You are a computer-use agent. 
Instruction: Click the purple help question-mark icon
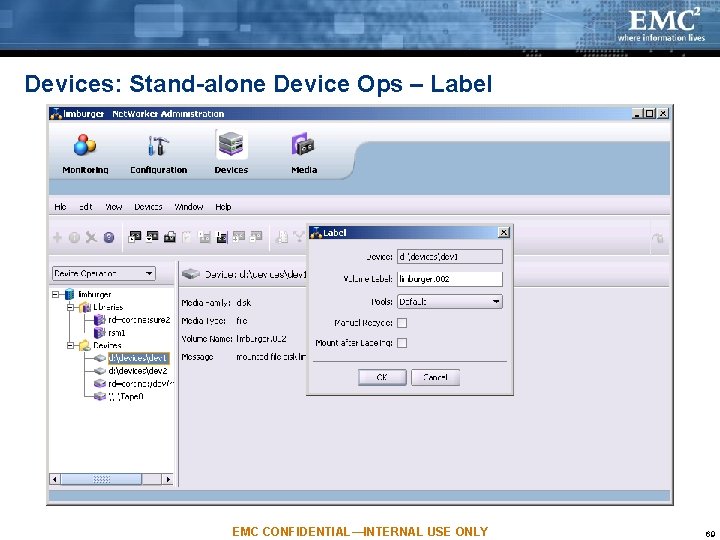pos(109,237)
